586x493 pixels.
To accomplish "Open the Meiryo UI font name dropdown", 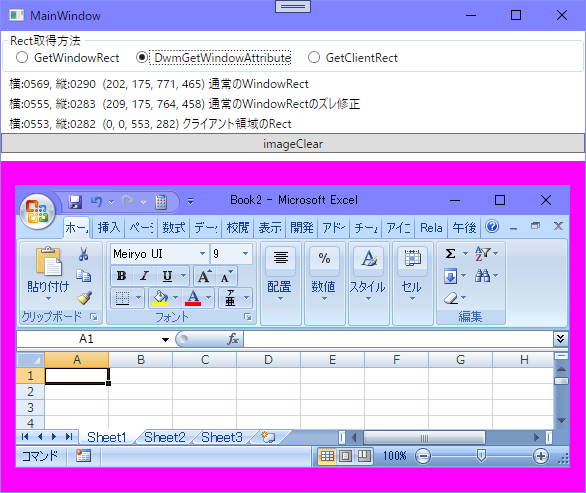I will 202,254.
